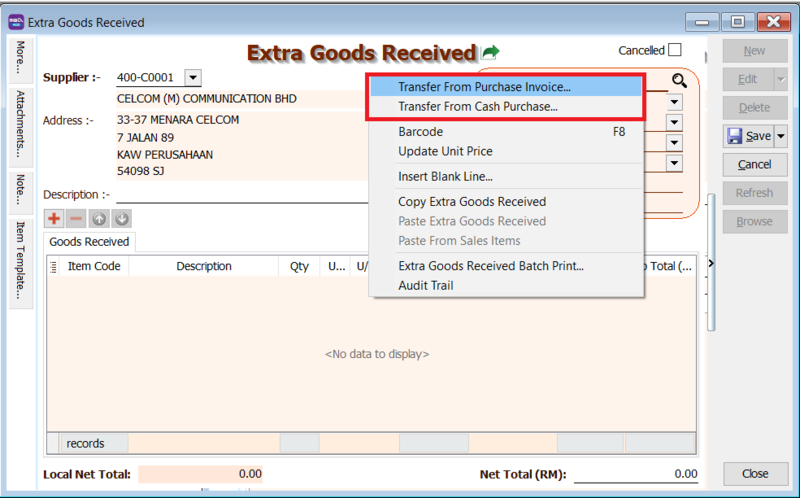Click the green transfer arrow beside title
800x498 pixels.
tap(490, 52)
